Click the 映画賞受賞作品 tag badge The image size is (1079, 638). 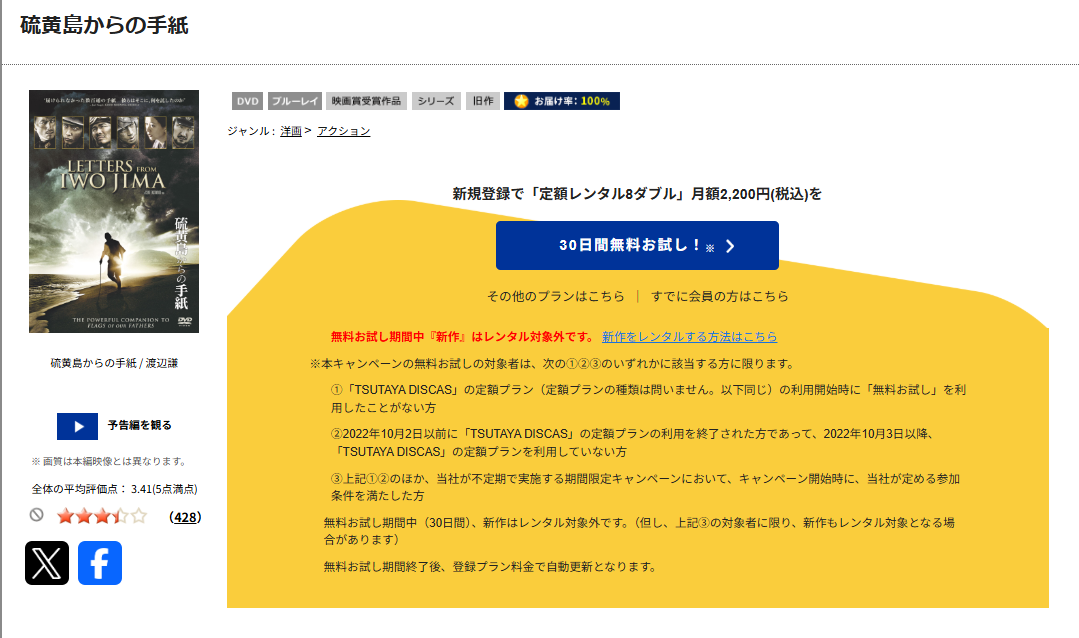pos(366,101)
